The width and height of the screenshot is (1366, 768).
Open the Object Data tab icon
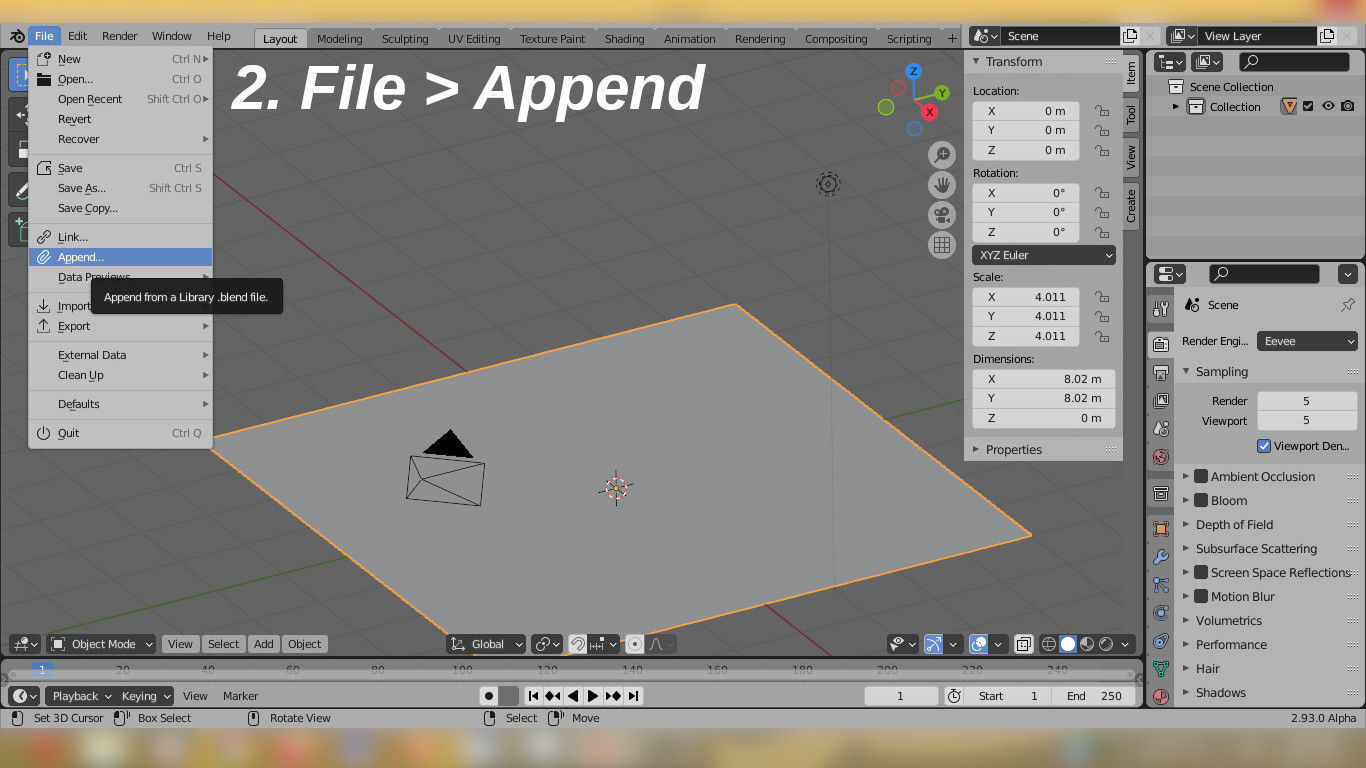point(1160,668)
